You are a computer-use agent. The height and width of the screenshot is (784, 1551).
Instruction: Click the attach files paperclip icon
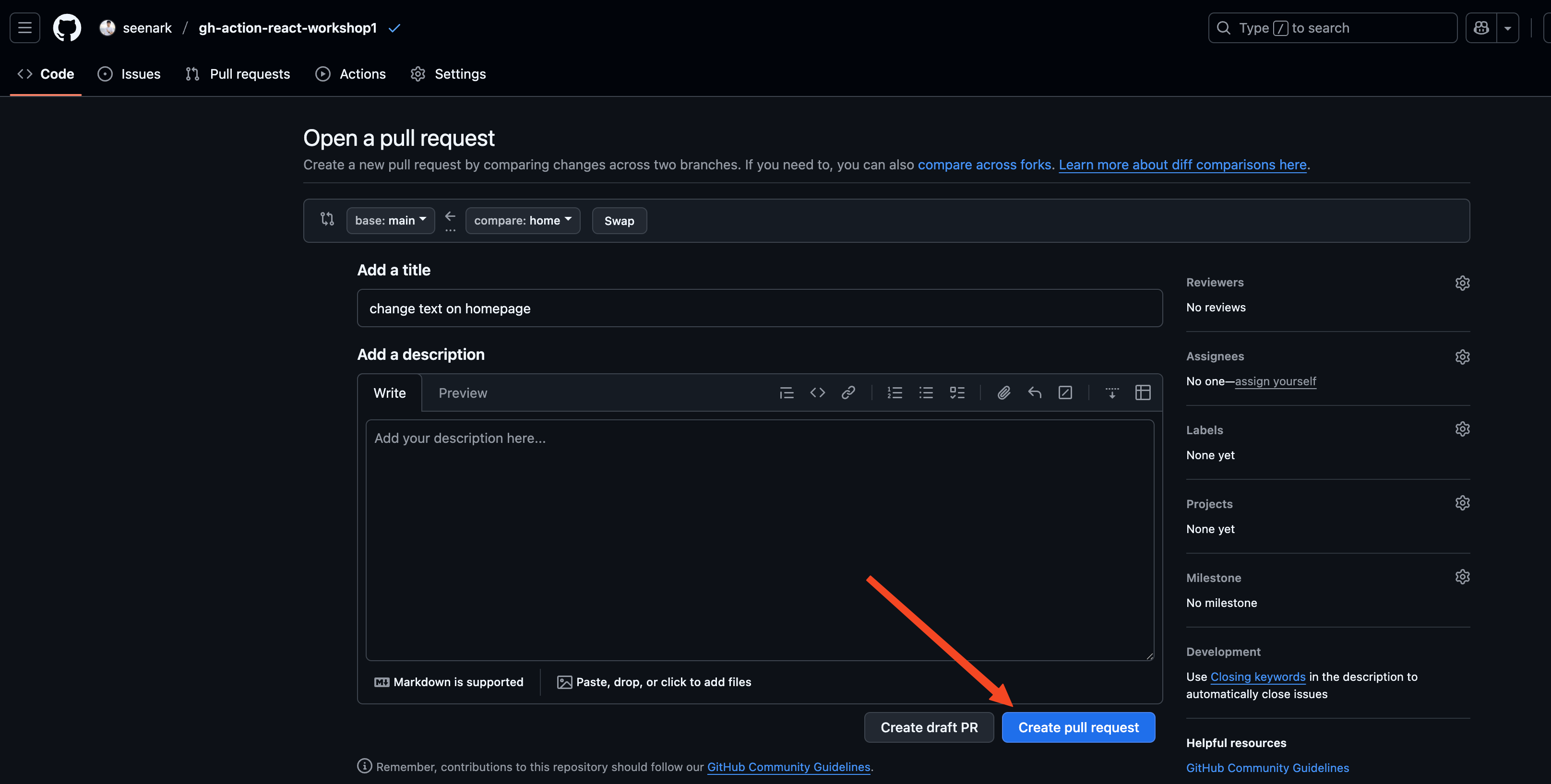(x=1003, y=392)
